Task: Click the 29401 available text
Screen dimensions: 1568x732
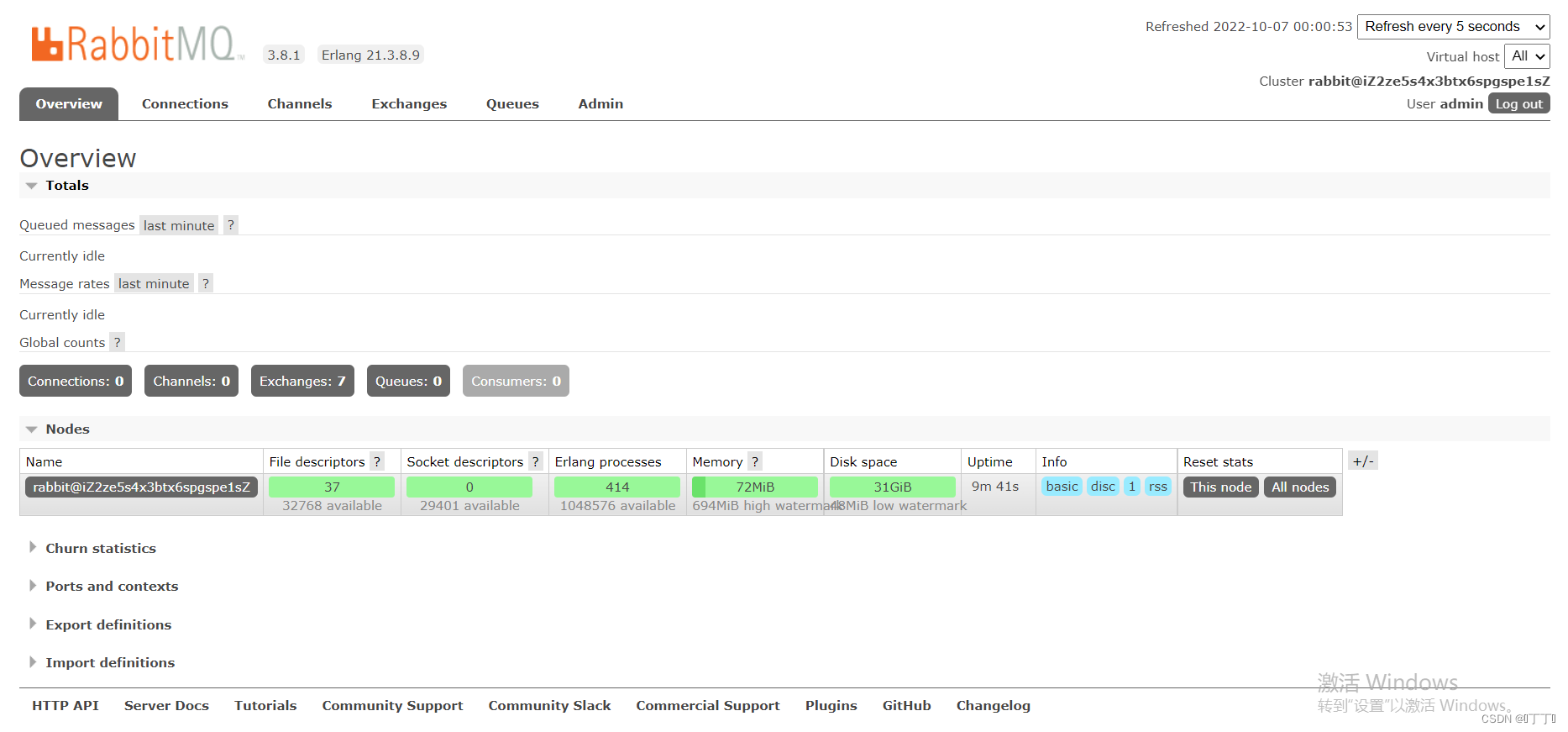Action: (469, 506)
